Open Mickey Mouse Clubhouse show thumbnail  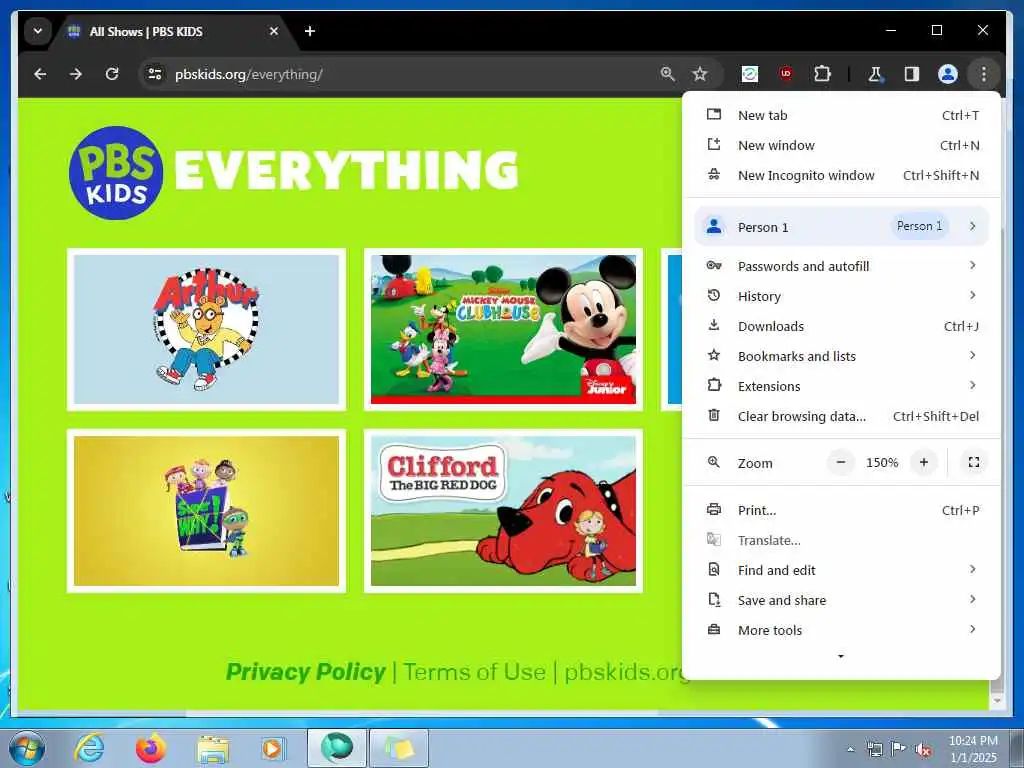[503, 329]
